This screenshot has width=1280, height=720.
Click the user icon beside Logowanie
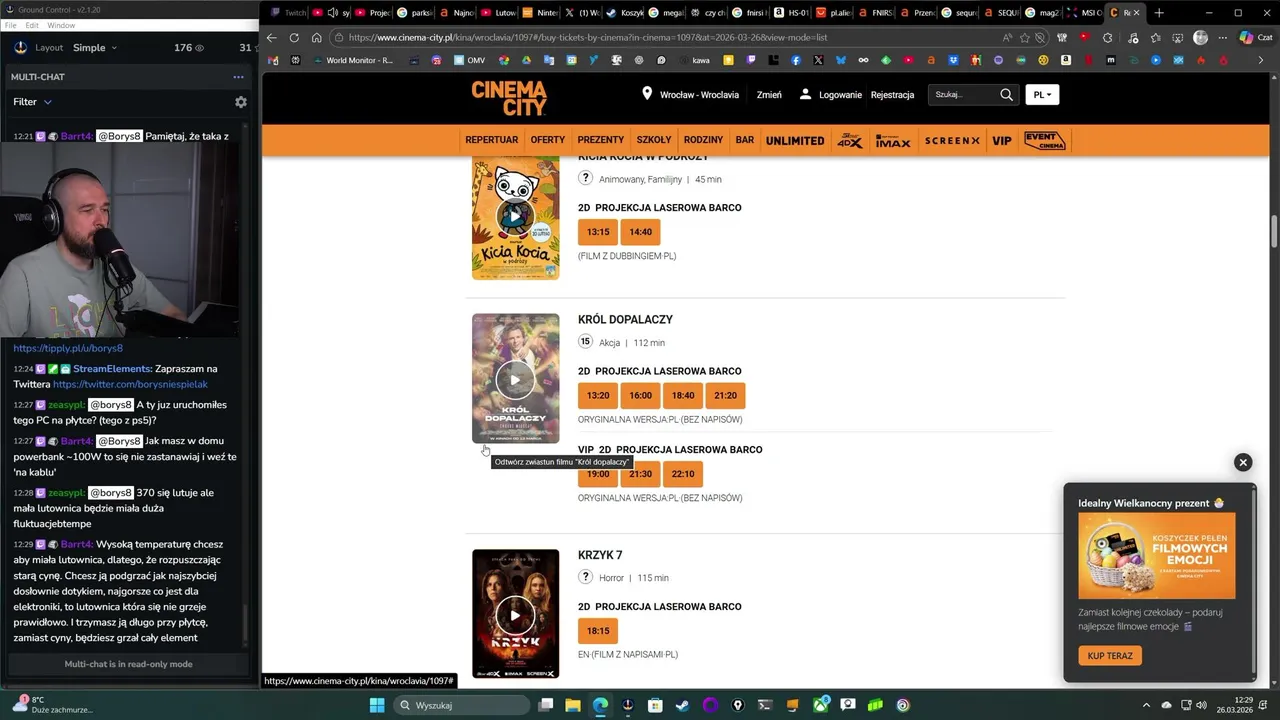(805, 94)
